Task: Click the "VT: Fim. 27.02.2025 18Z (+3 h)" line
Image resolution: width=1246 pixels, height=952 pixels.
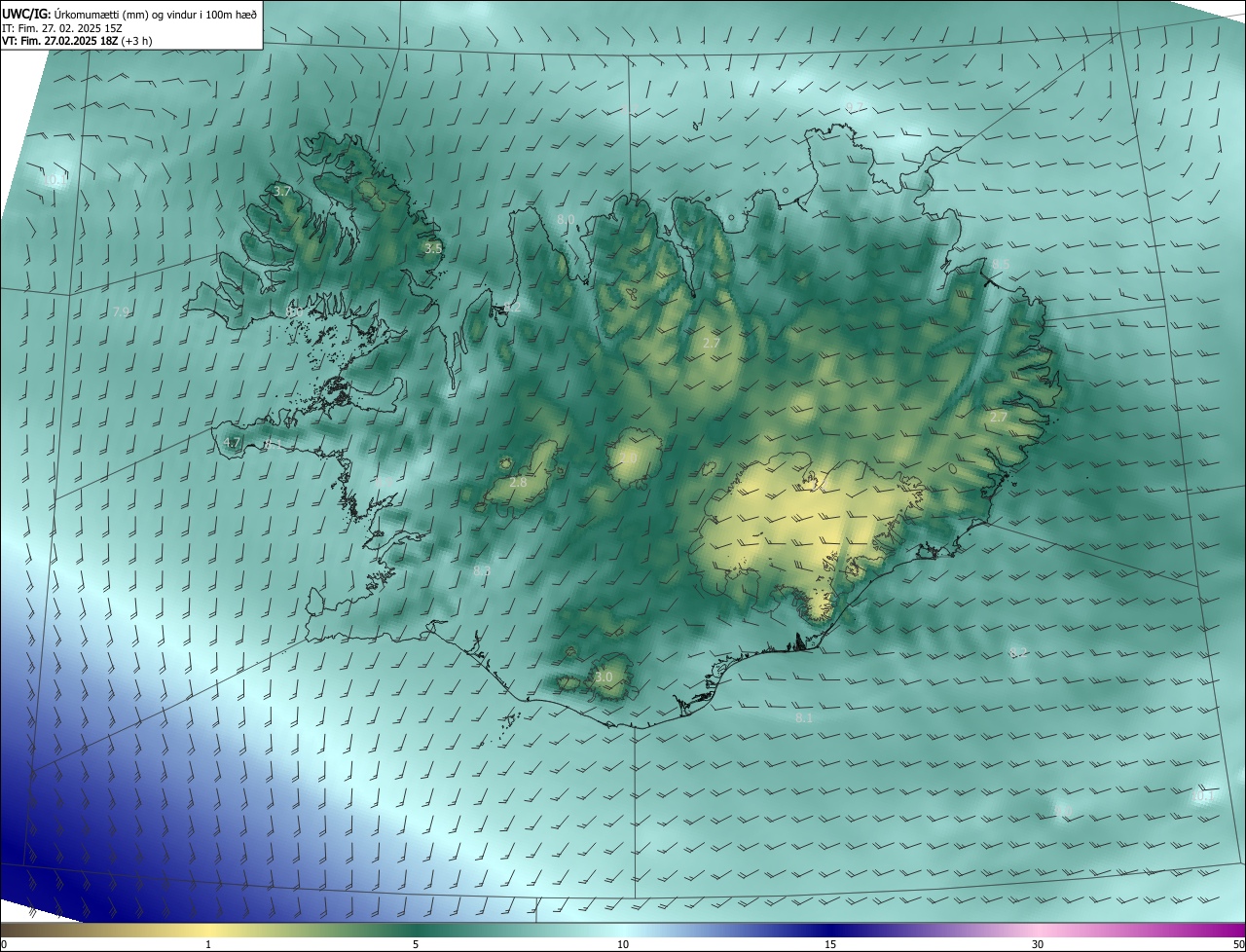Action: [76, 41]
